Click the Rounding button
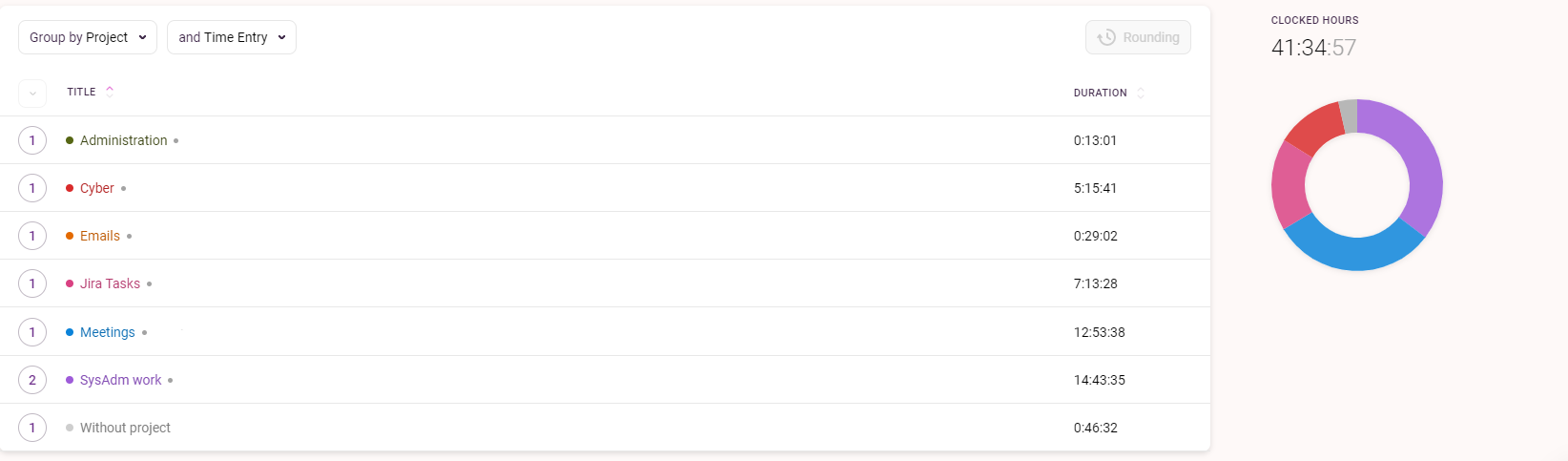The width and height of the screenshot is (1568, 461). [1138, 37]
